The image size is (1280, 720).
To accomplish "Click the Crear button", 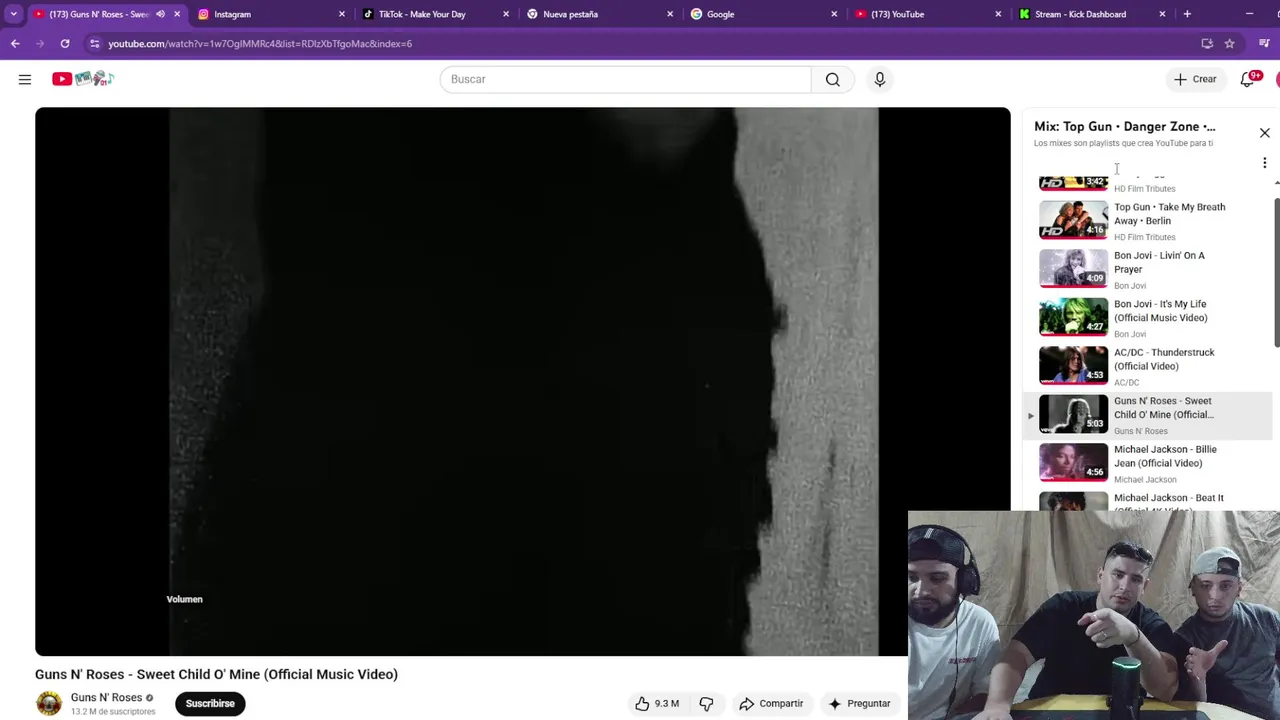I will pos(1195,79).
